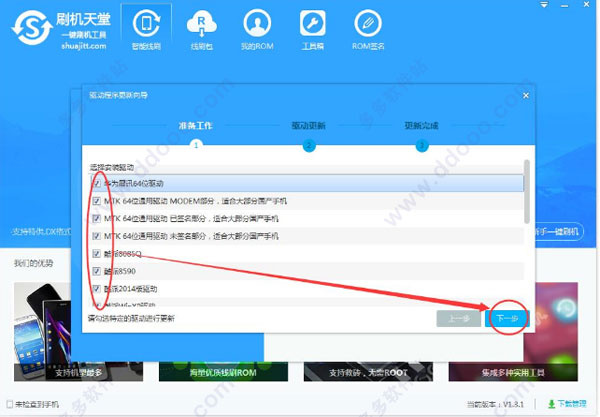Select step 1 circle under 准备工作
The height and width of the screenshot is (417, 600).
point(196,145)
